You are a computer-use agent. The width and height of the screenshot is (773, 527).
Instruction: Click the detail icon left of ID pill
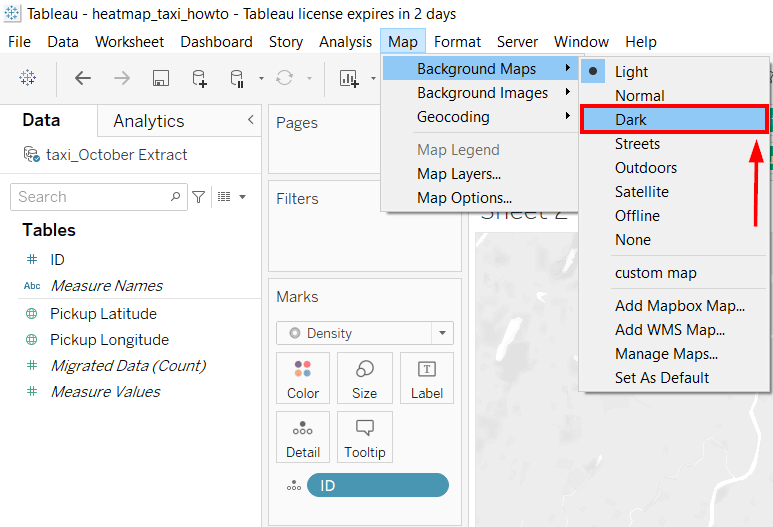pos(294,486)
